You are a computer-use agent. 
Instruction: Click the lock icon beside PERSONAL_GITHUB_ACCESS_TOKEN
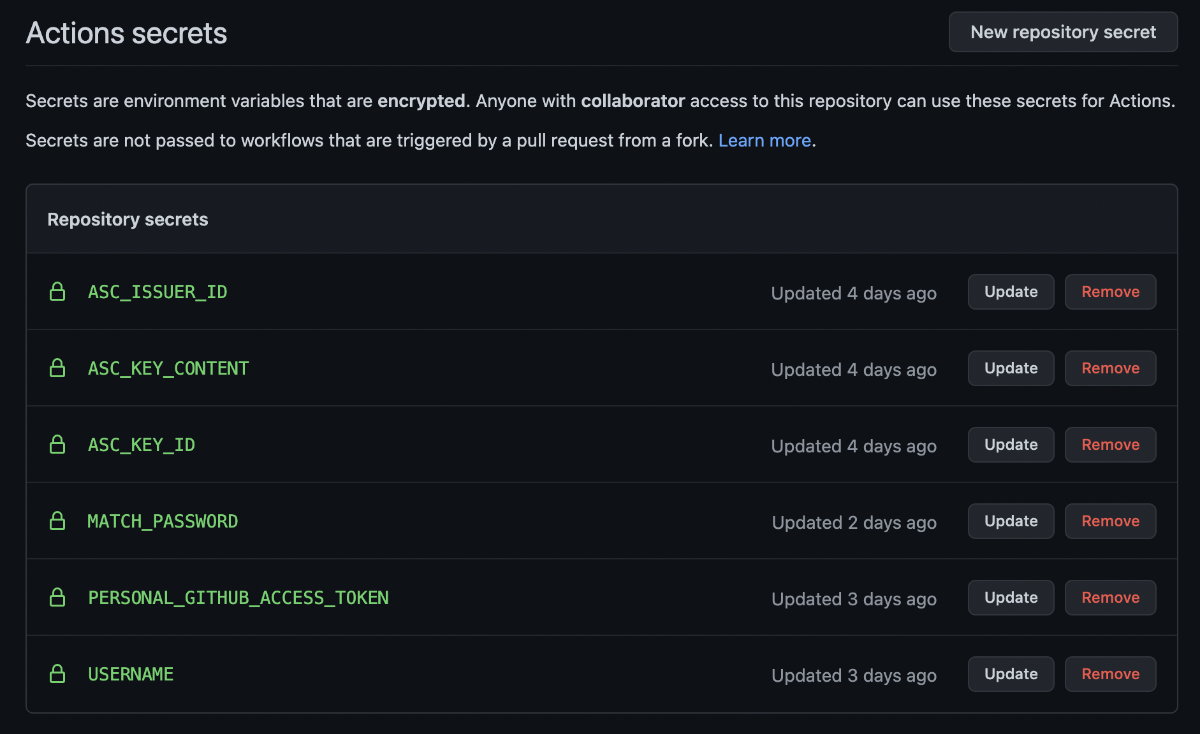58,598
